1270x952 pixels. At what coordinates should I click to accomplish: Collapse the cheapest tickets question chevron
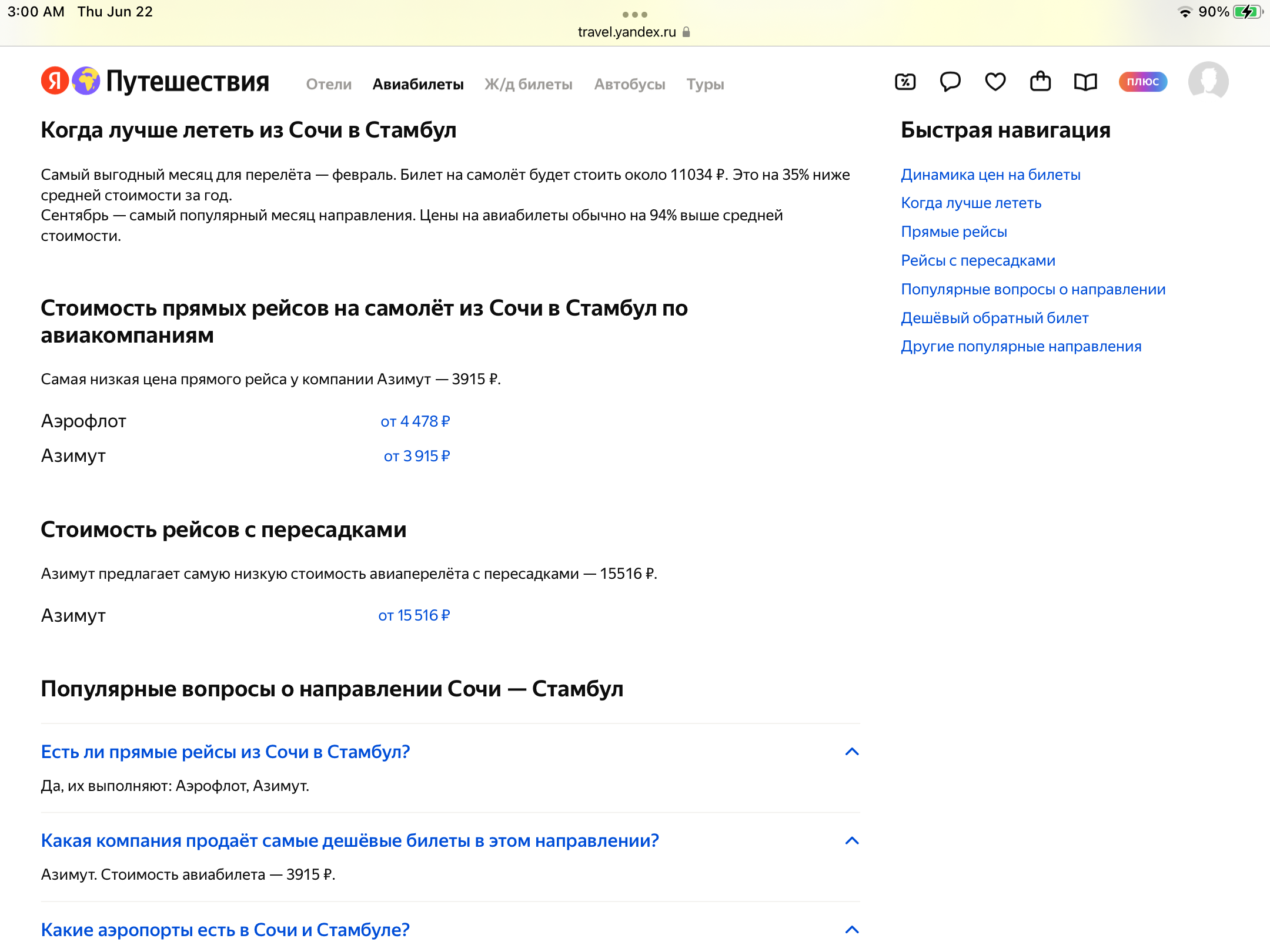click(851, 841)
